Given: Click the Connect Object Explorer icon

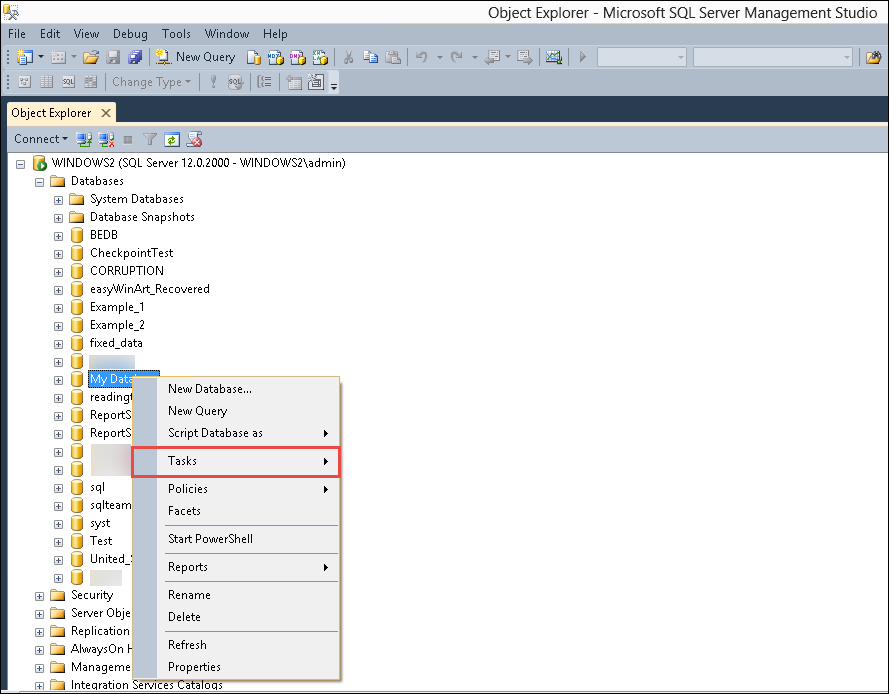Looking at the screenshot, I should (85, 139).
